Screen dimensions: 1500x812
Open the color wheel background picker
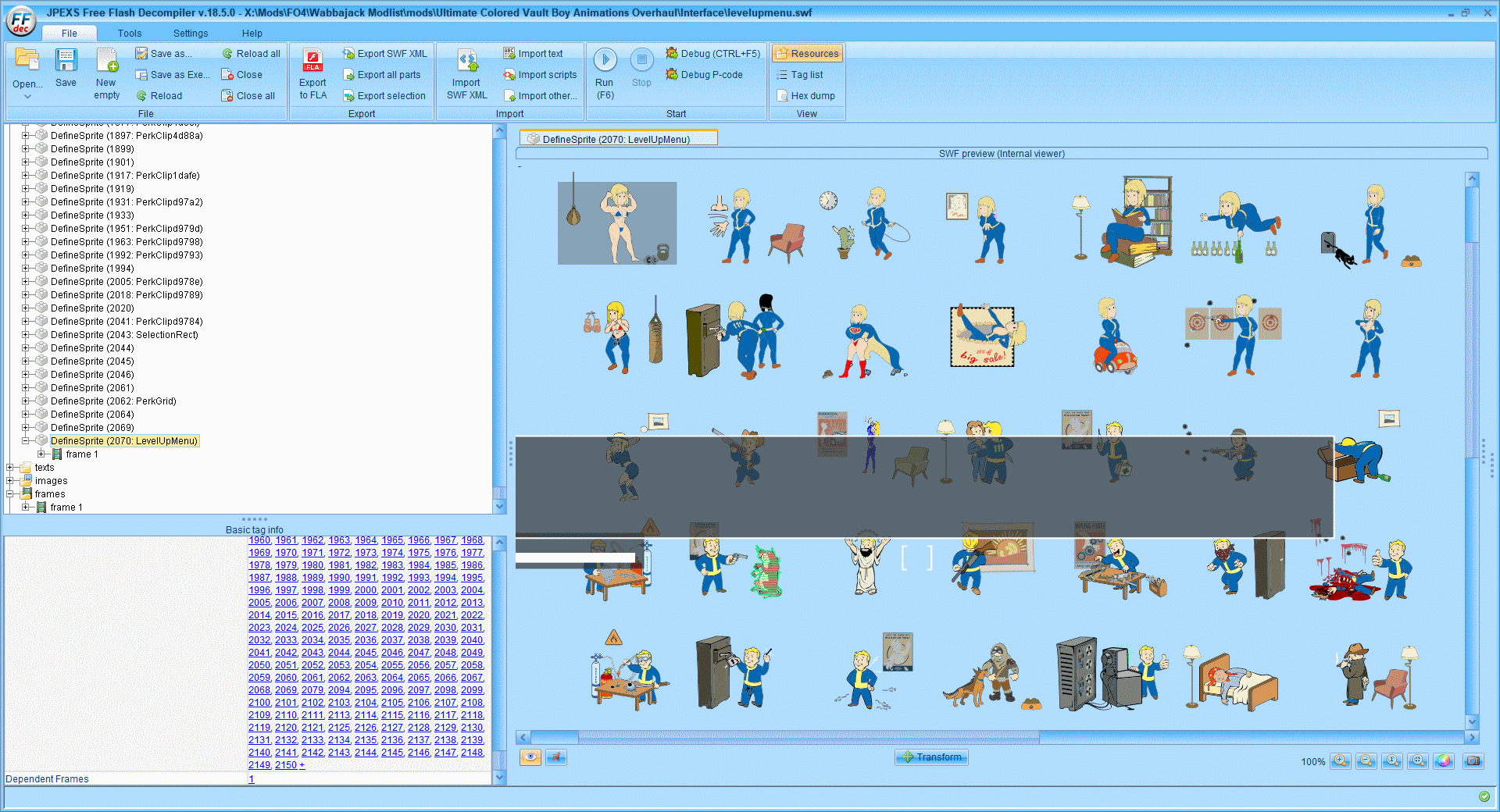pyautogui.click(x=1443, y=760)
